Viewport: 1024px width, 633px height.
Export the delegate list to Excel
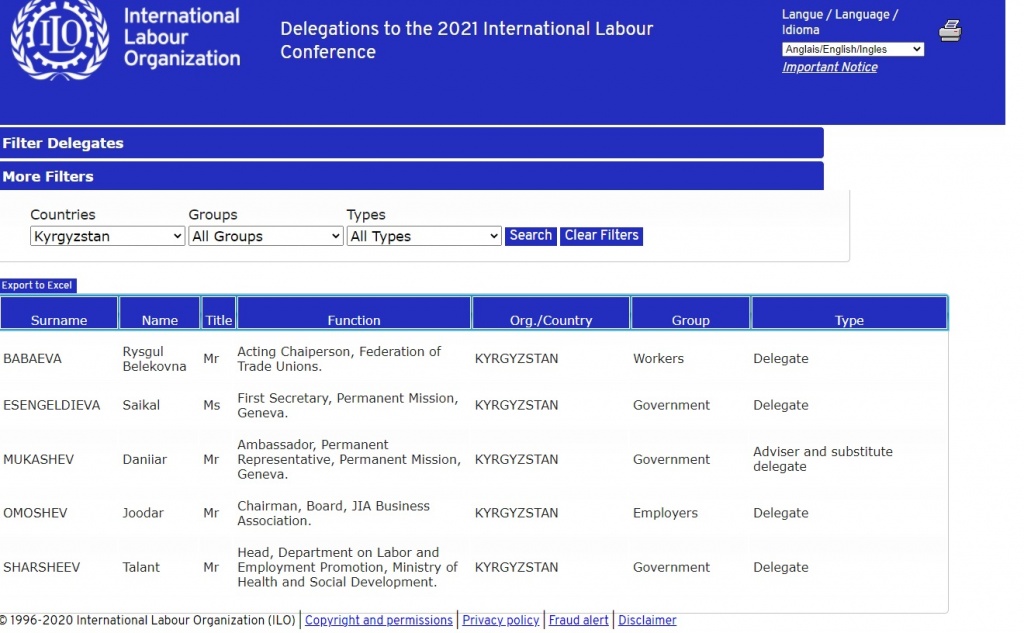(38, 286)
